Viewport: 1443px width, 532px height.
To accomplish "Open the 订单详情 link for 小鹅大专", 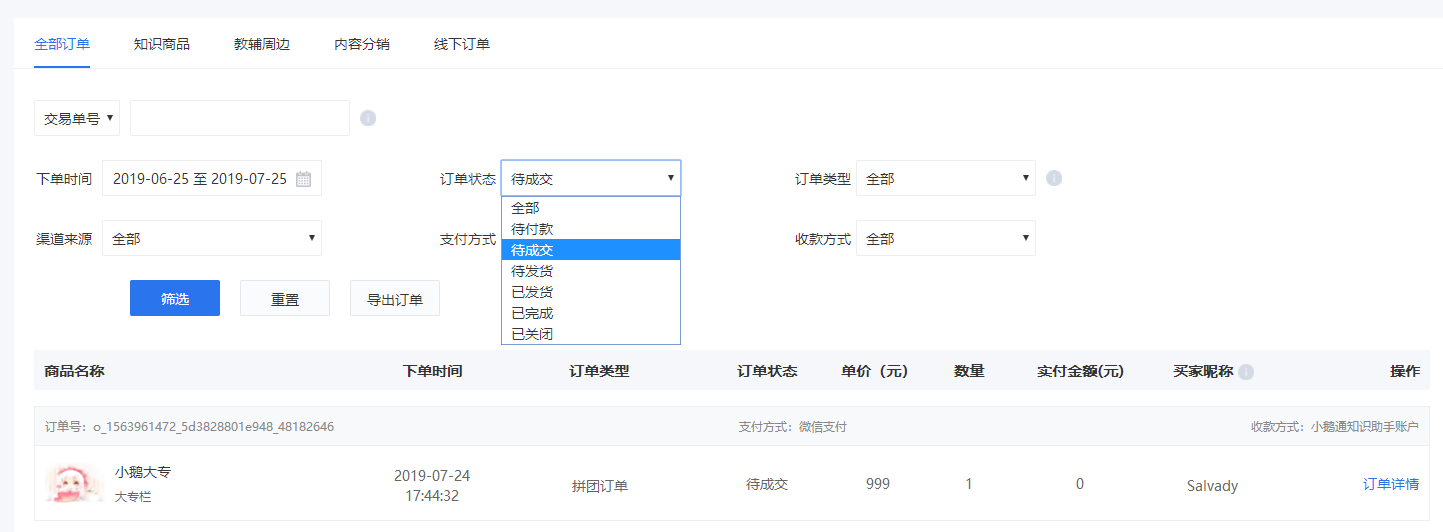I will (1391, 484).
